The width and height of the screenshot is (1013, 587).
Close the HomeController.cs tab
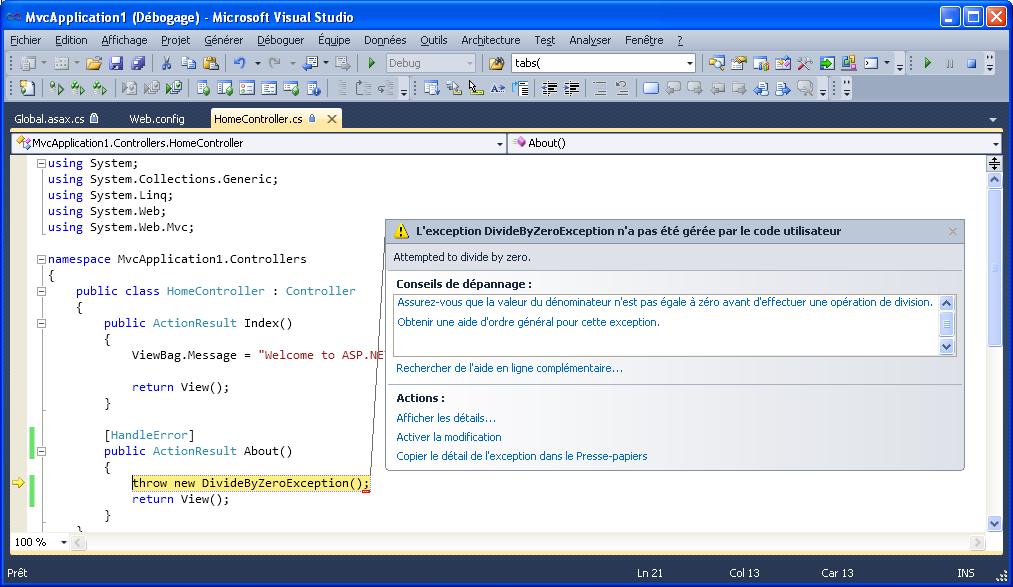coord(332,119)
